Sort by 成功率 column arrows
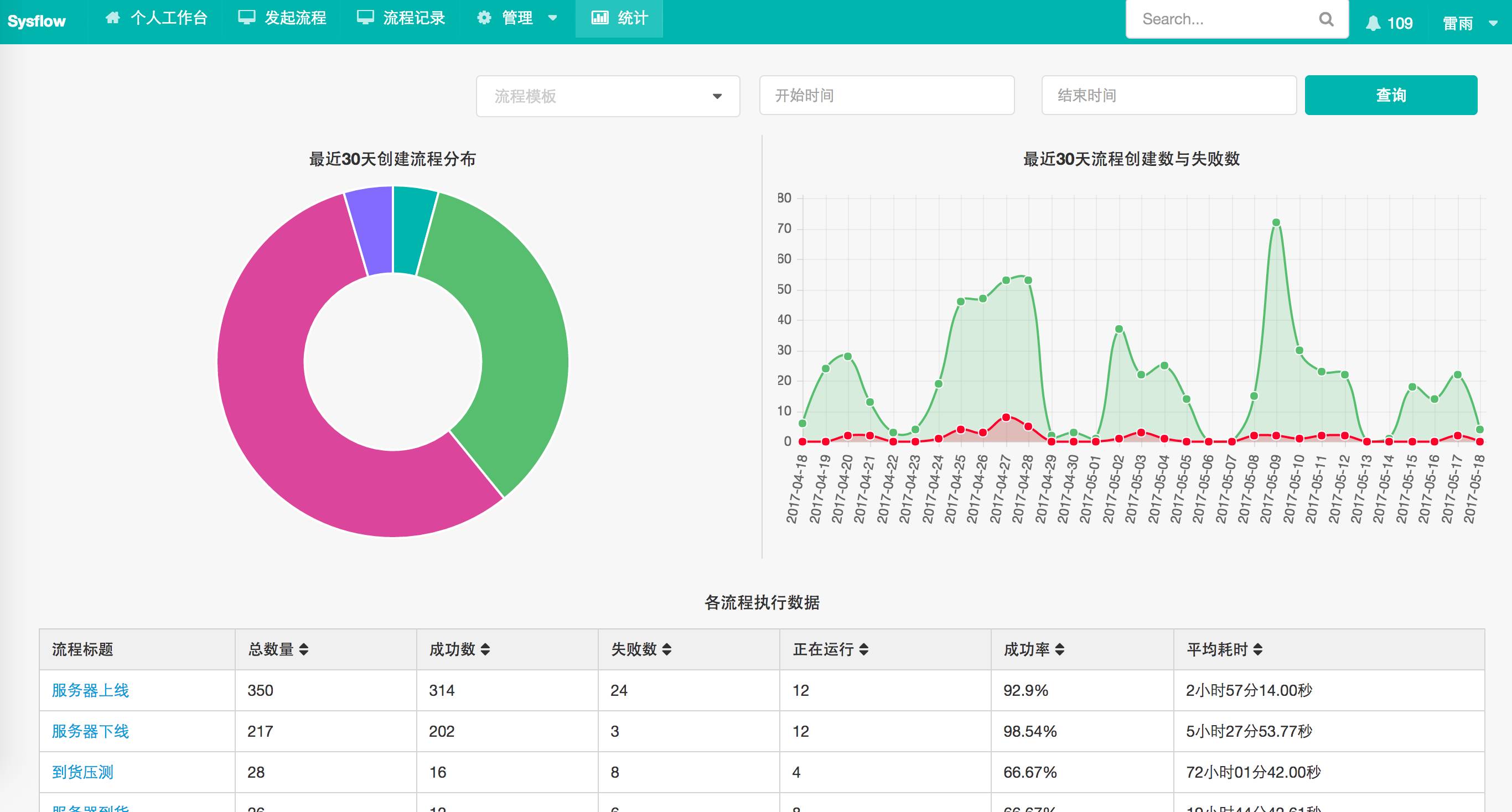Viewport: 1512px width, 812px height. click(1059, 649)
